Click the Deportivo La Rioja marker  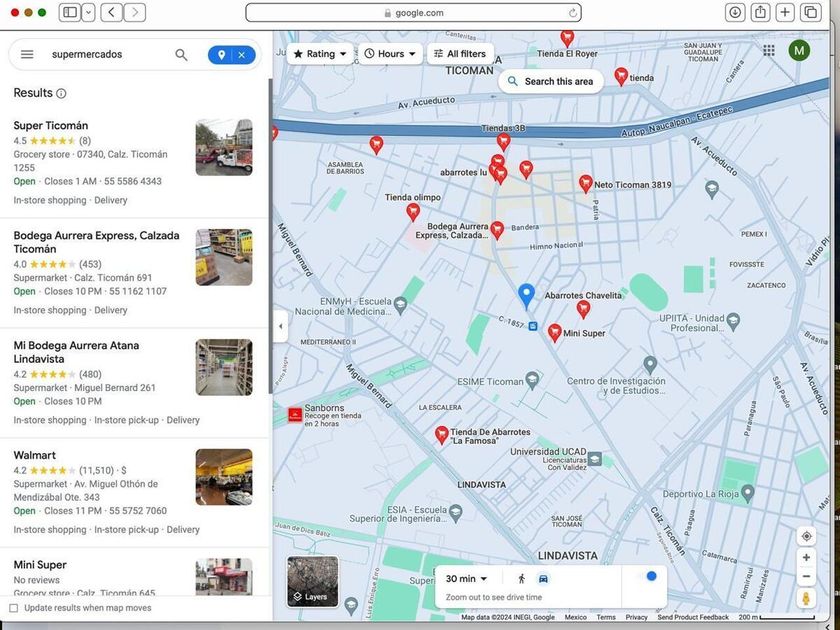click(748, 492)
